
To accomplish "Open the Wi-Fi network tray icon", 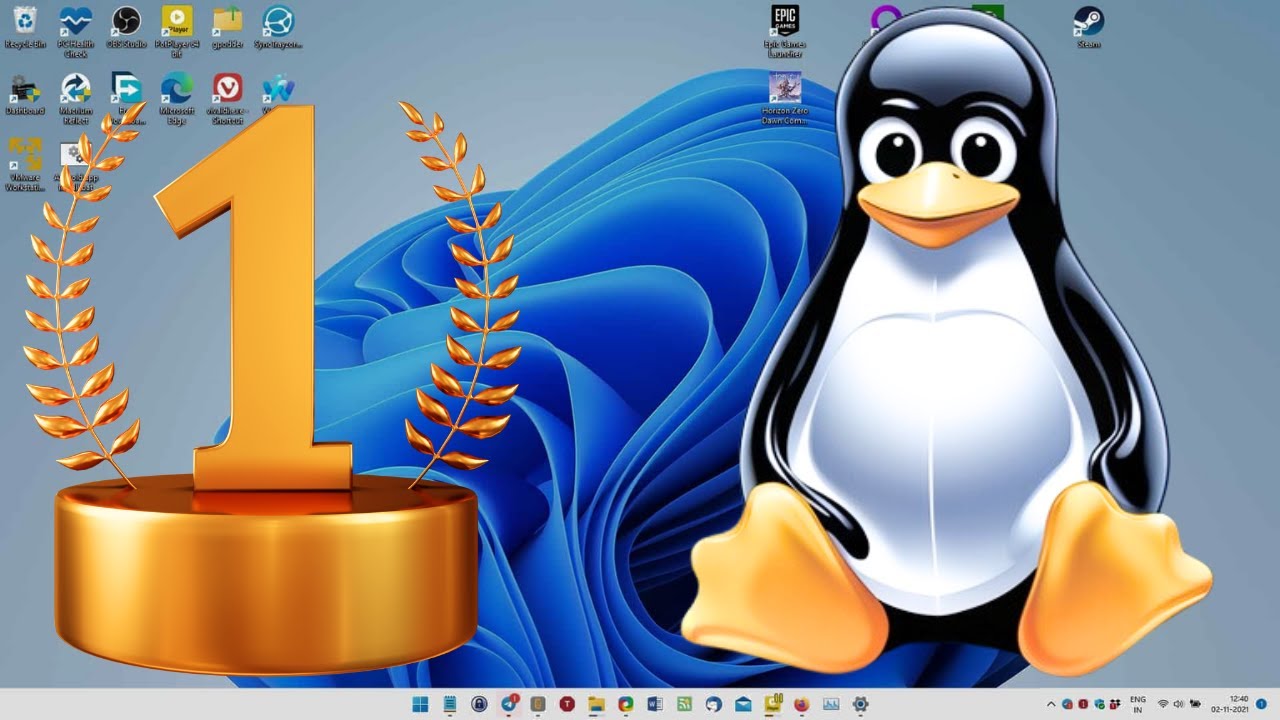I will pos(1163,704).
